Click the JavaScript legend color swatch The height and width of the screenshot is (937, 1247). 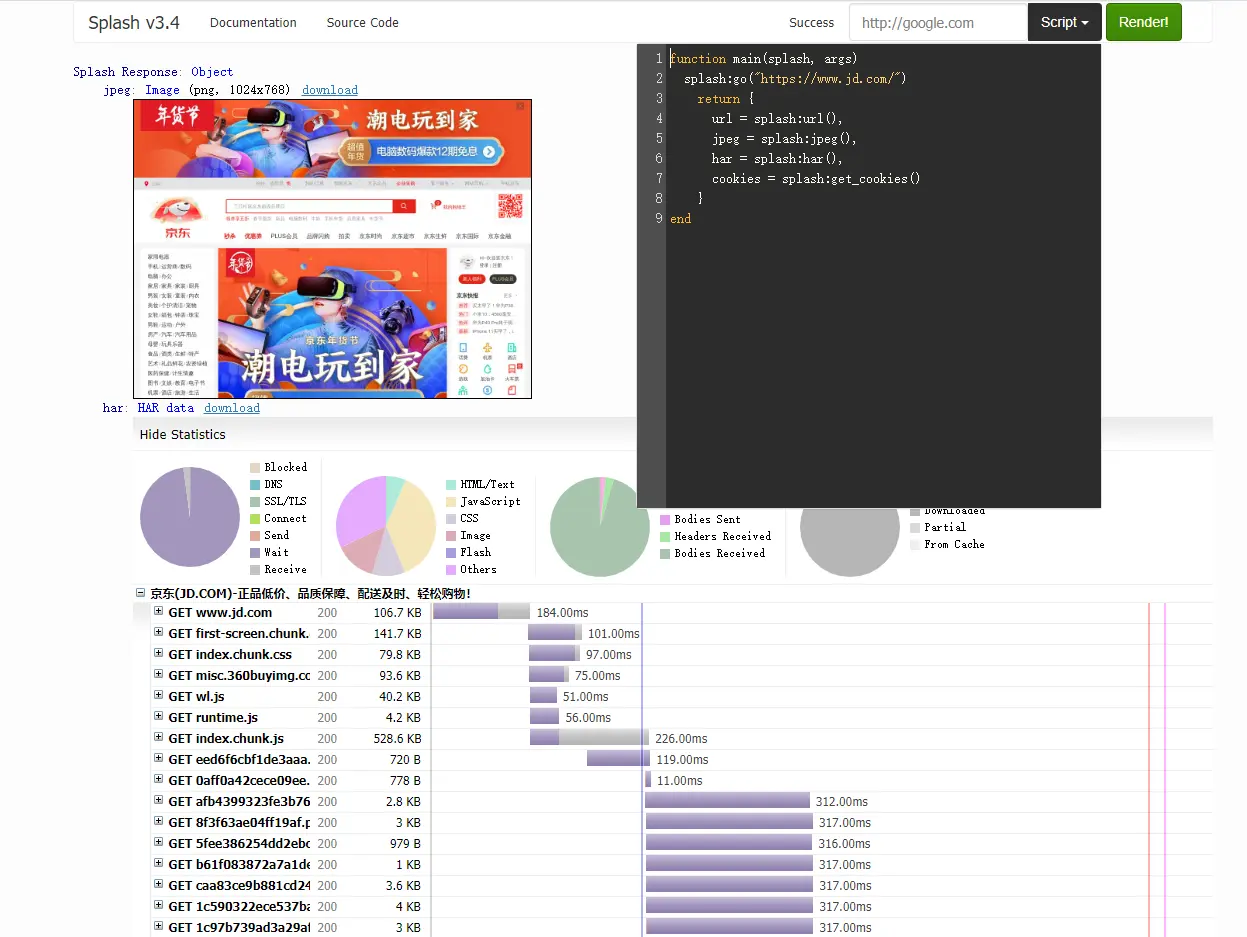click(x=451, y=501)
